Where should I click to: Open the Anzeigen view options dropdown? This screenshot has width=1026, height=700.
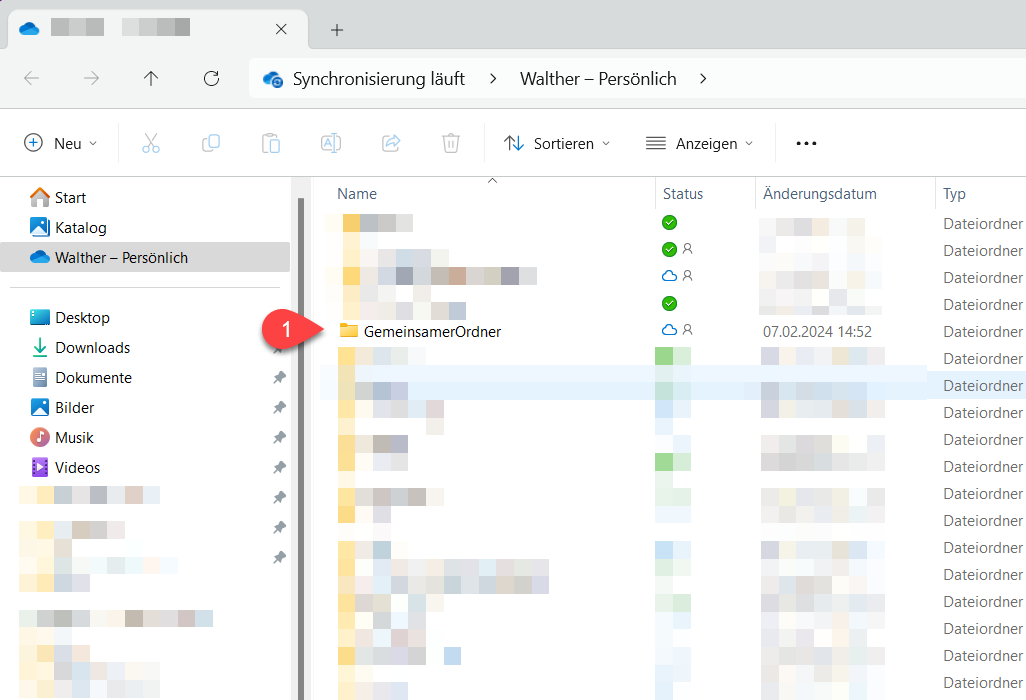pos(699,143)
